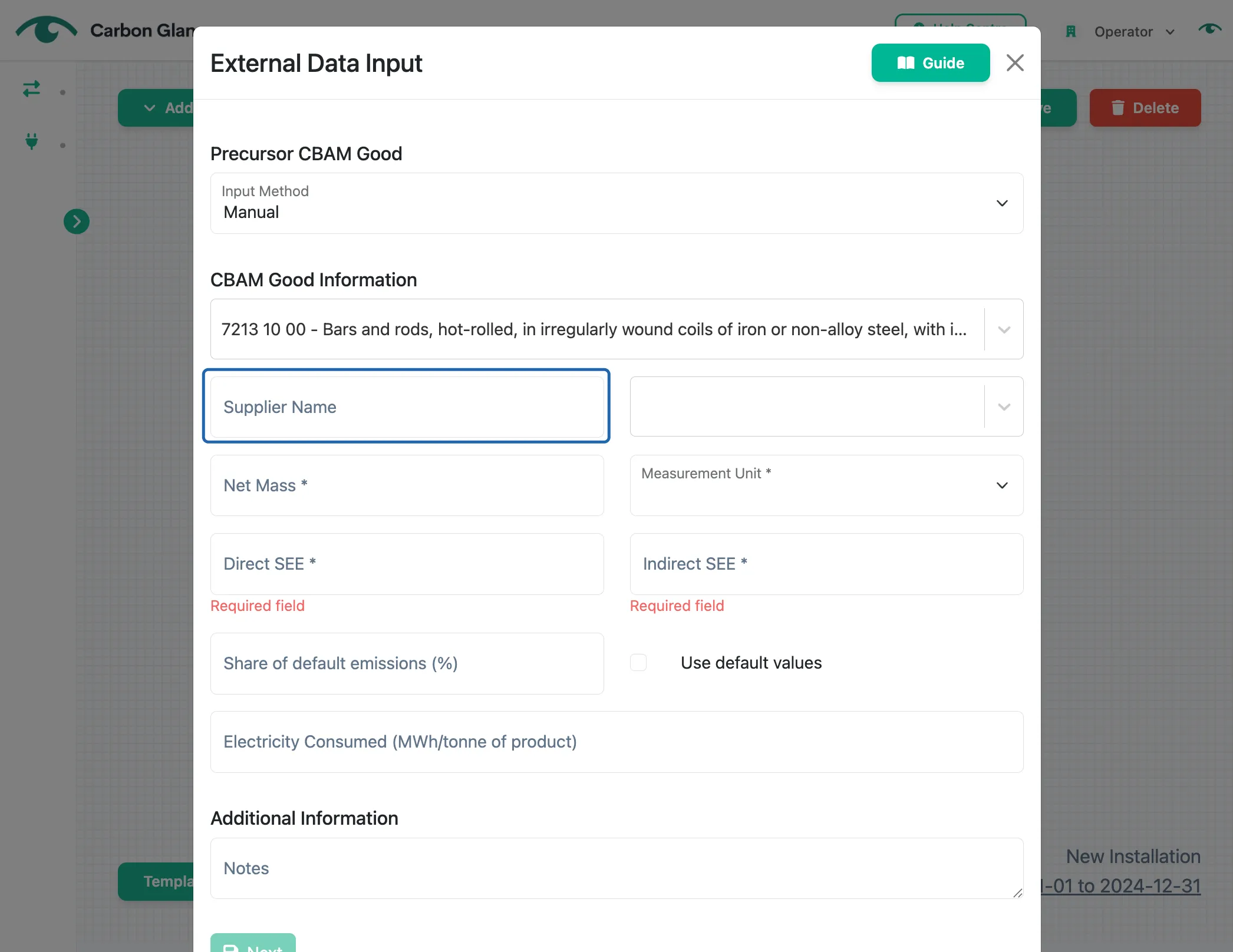Click the plug icon in the left sidebar

[32, 141]
